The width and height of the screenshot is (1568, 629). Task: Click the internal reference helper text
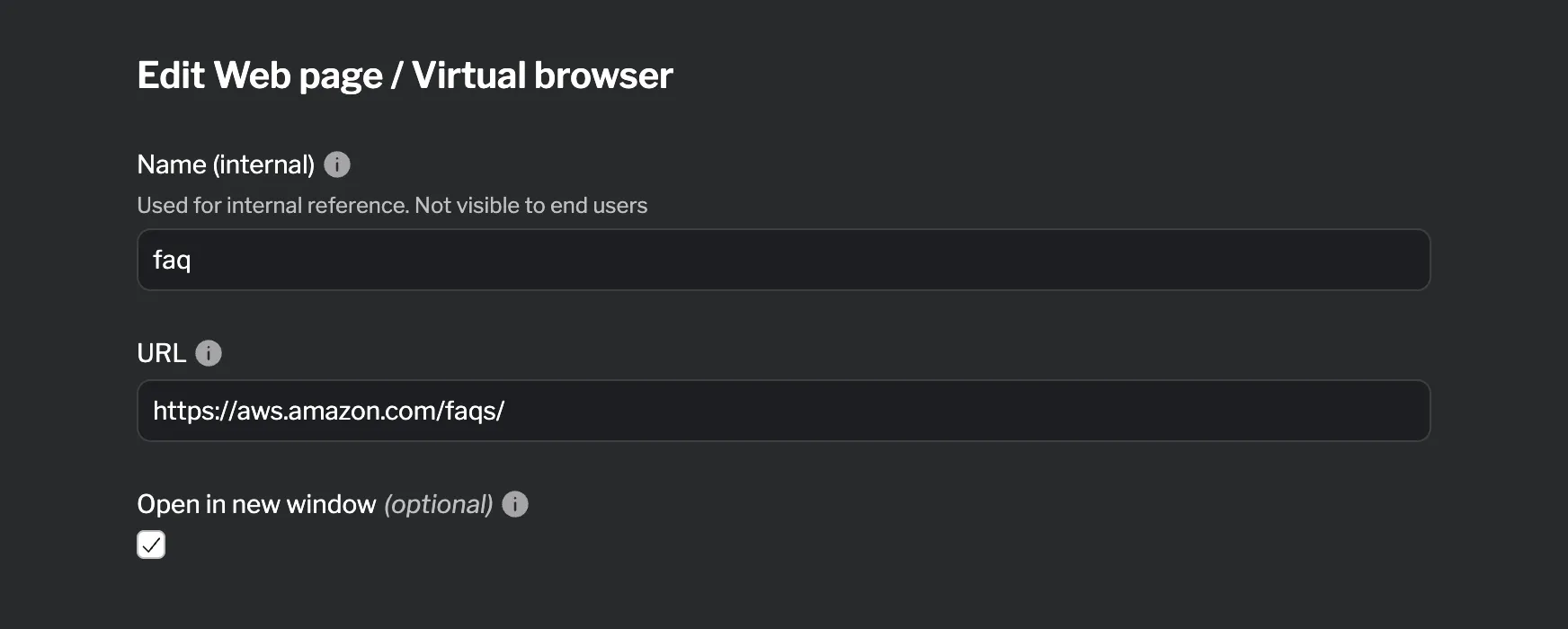(x=392, y=205)
